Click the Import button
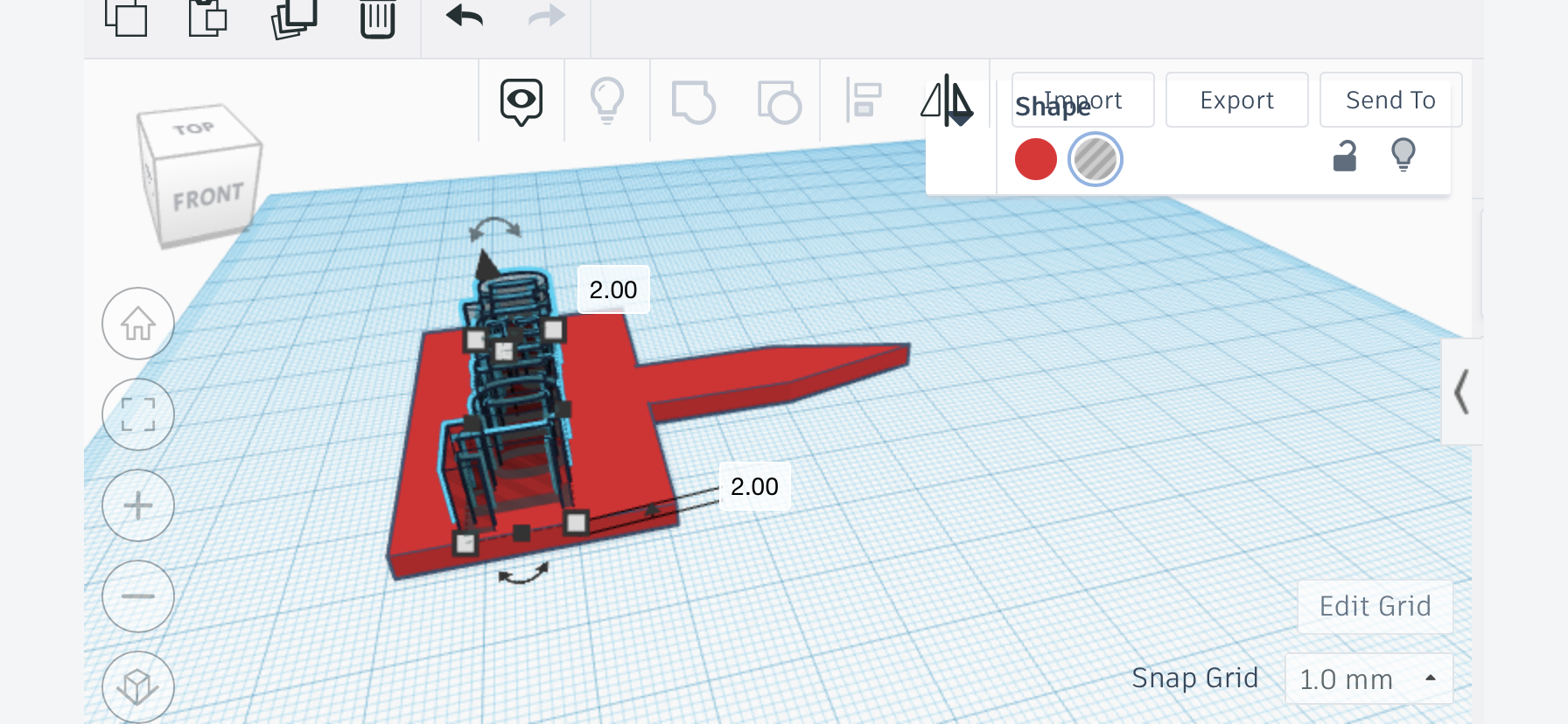Image resolution: width=1568 pixels, height=724 pixels. pyautogui.click(x=1083, y=100)
